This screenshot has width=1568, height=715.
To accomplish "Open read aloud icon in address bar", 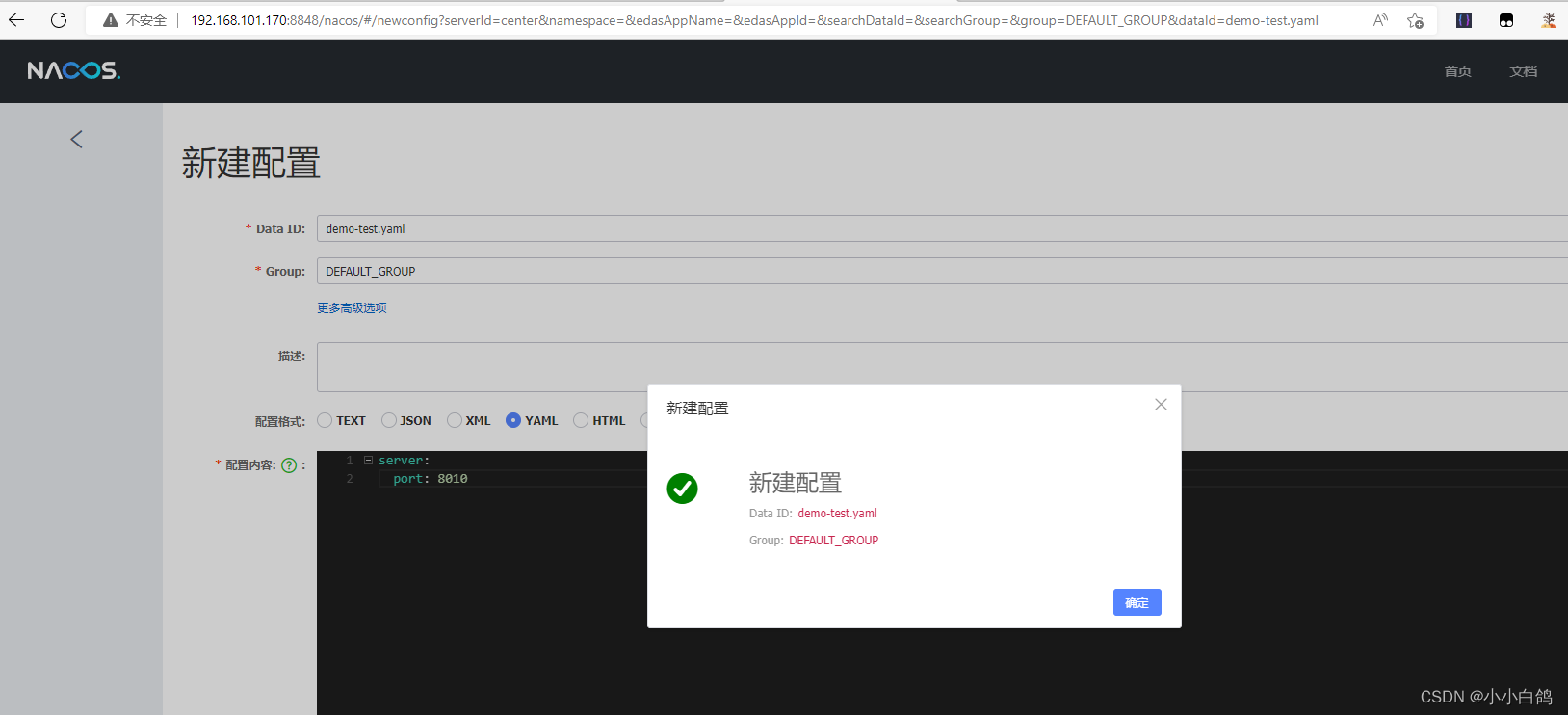I will (x=1380, y=20).
